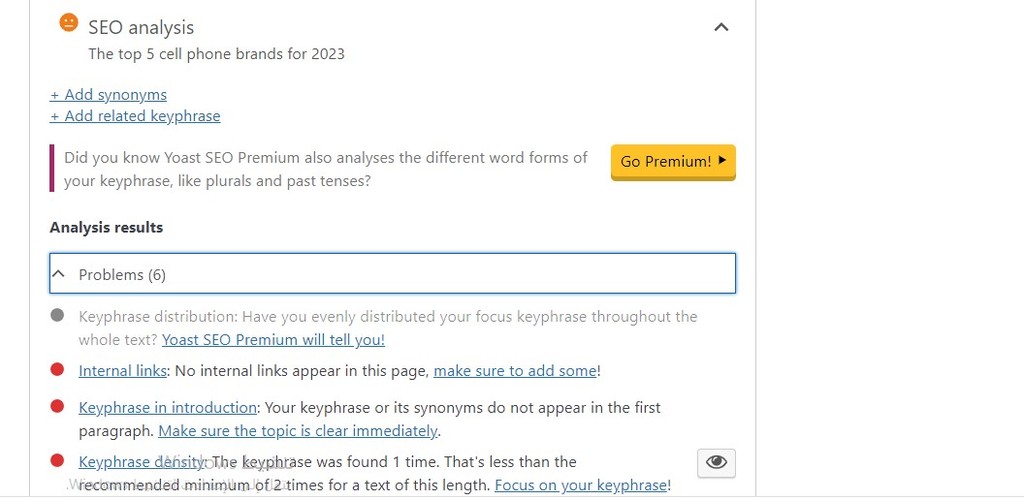
Task: Click the Add related keyphrase link
Action: [x=135, y=116]
